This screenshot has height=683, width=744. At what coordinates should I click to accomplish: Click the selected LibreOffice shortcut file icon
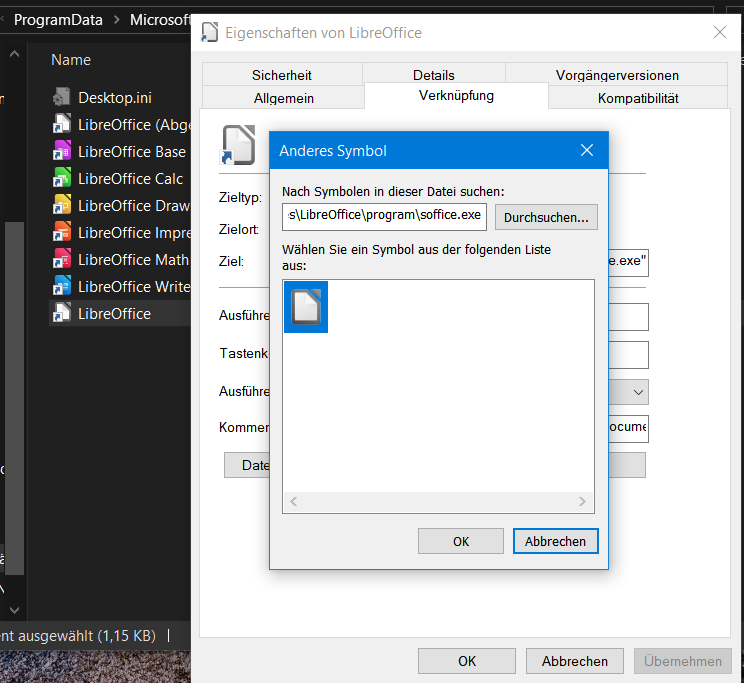point(62,314)
